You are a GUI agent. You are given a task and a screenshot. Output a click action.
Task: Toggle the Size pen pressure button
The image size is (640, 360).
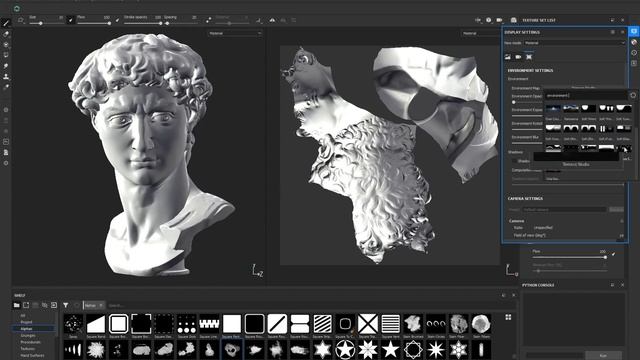(70, 20)
